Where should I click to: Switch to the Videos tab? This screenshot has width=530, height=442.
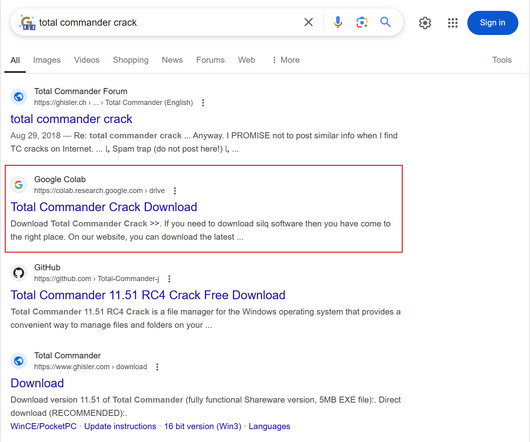pos(87,60)
